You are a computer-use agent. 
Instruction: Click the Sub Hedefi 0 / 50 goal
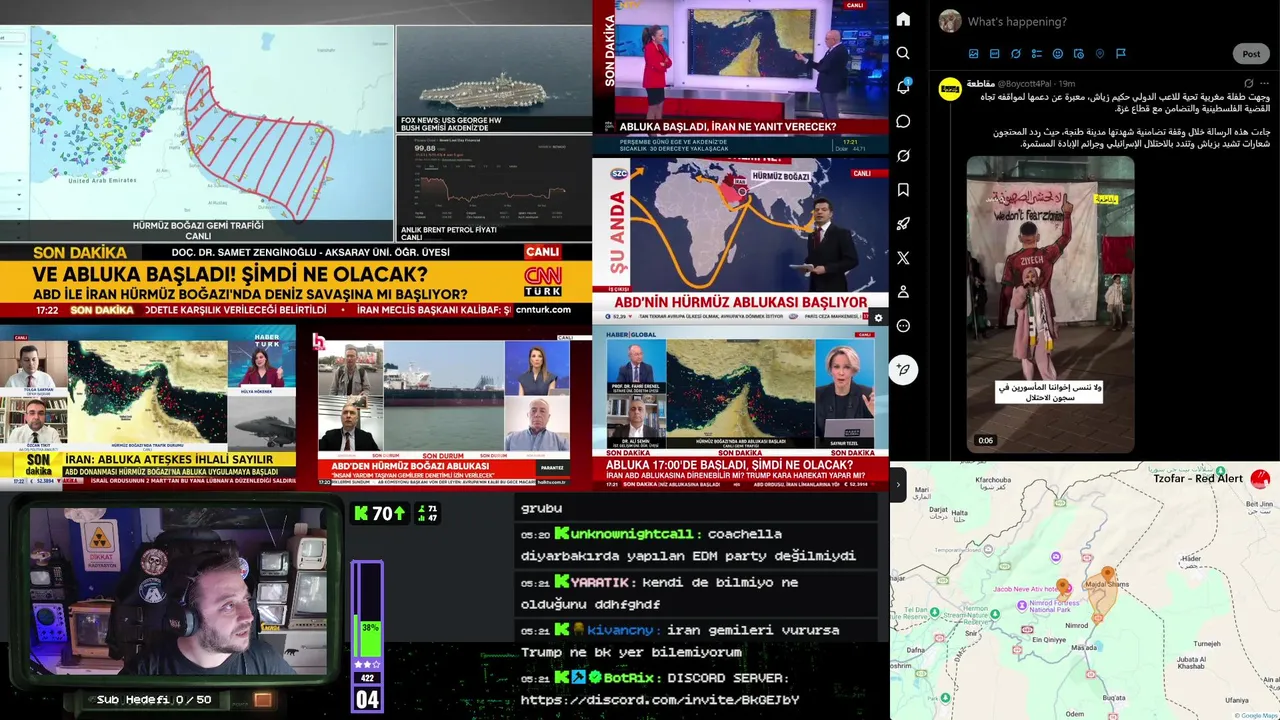154,700
